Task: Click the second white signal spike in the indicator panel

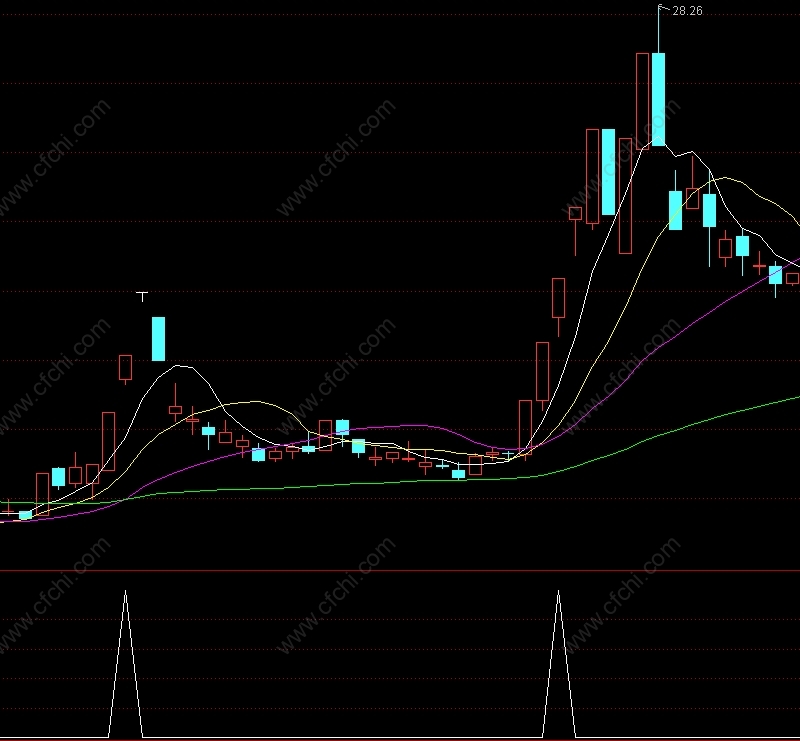Action: point(559,663)
